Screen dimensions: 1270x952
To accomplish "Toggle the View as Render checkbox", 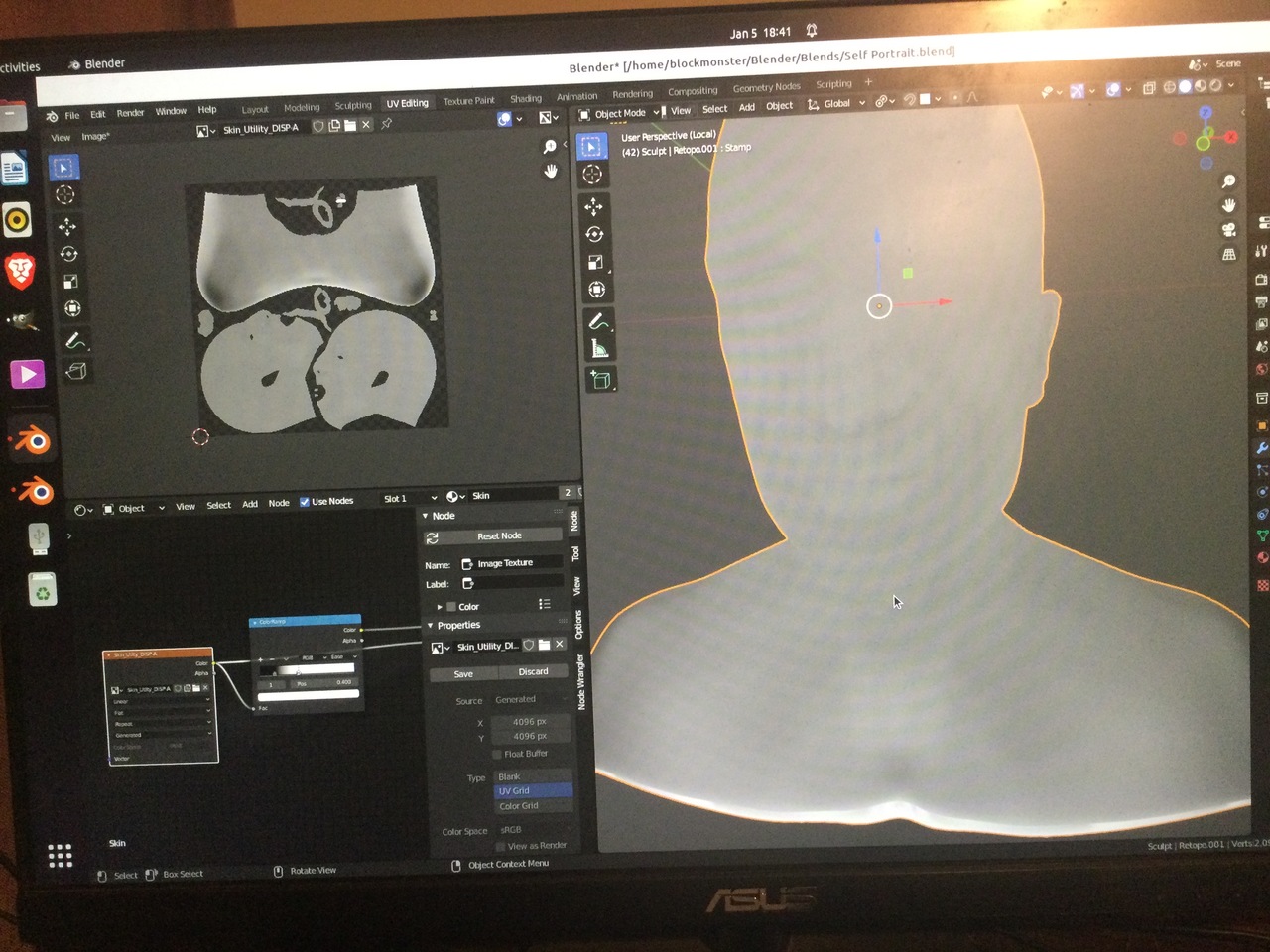I will (501, 847).
